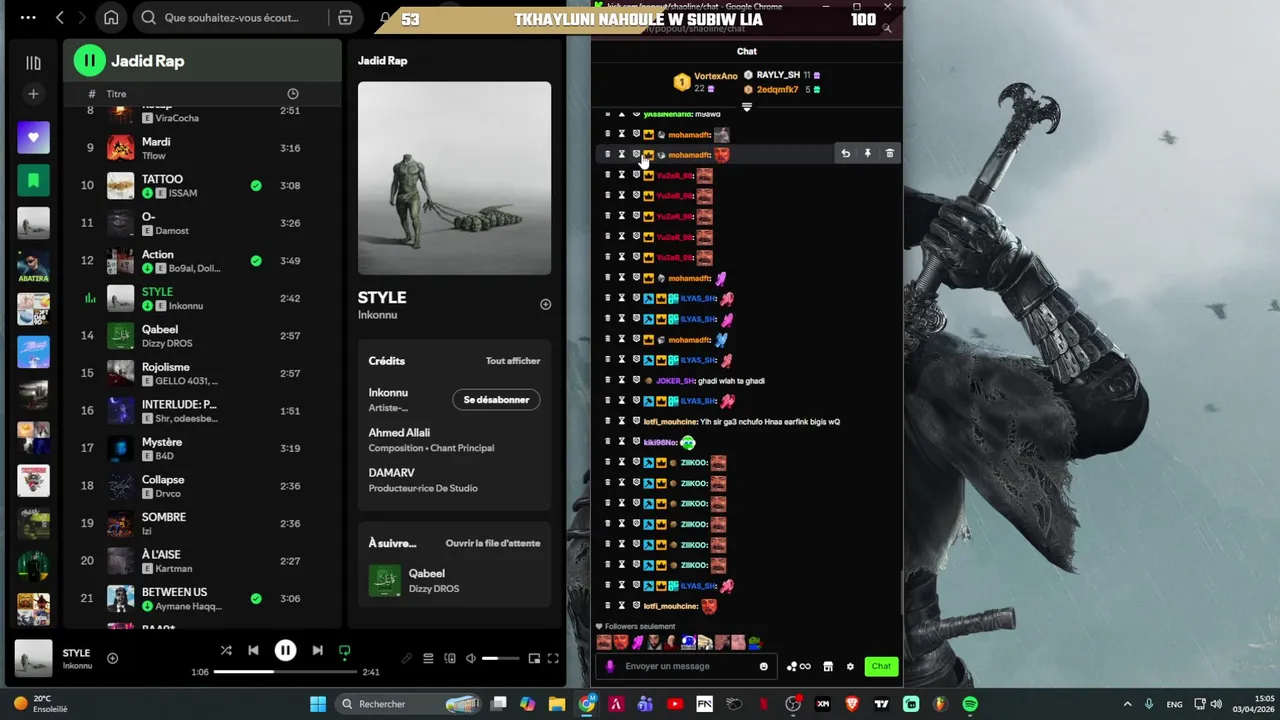The width and height of the screenshot is (1280, 720).
Task: Click the STYLE album artwork
Action: [454, 178]
